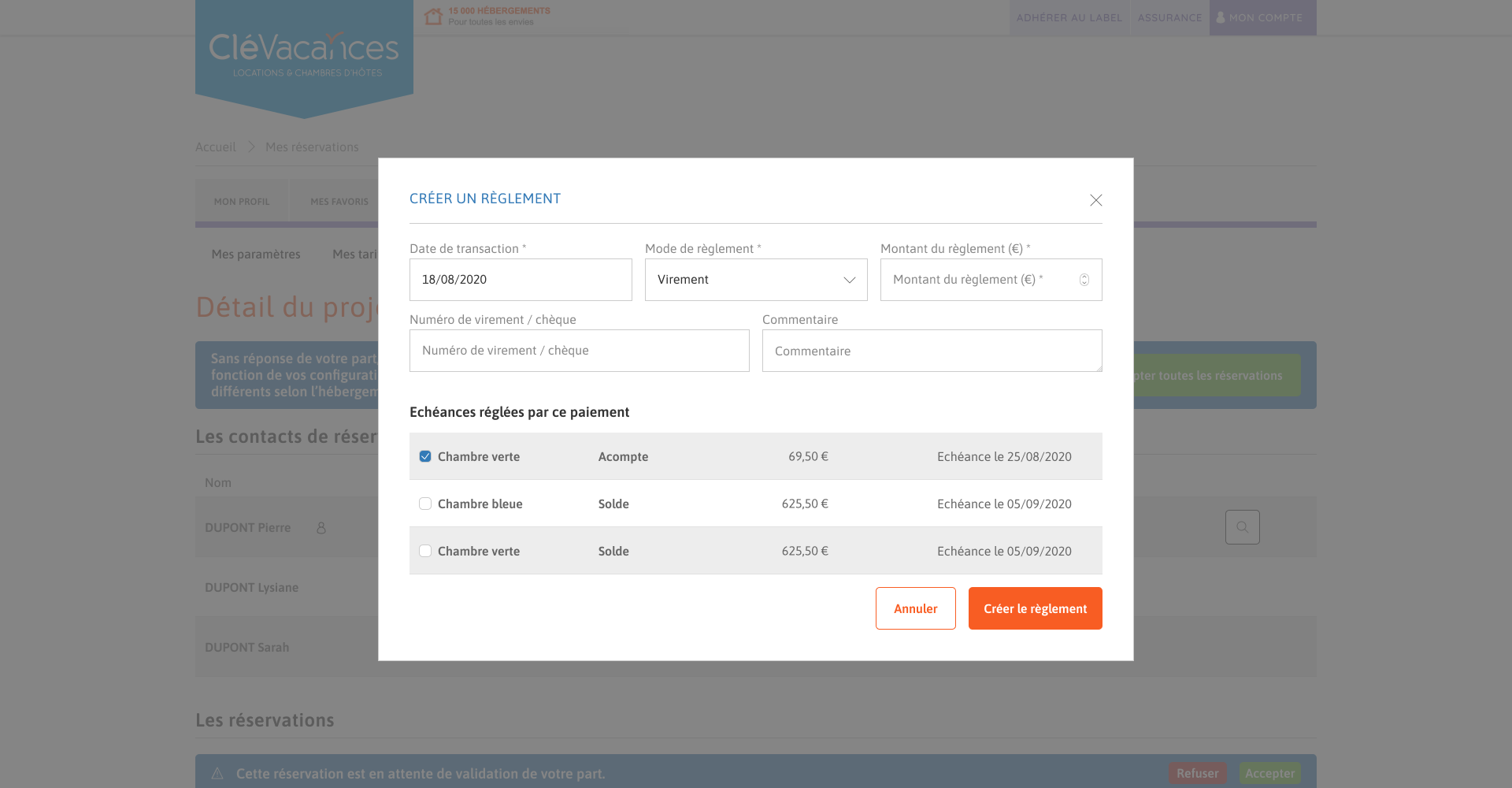Click Créer le règlement button

1036,608
